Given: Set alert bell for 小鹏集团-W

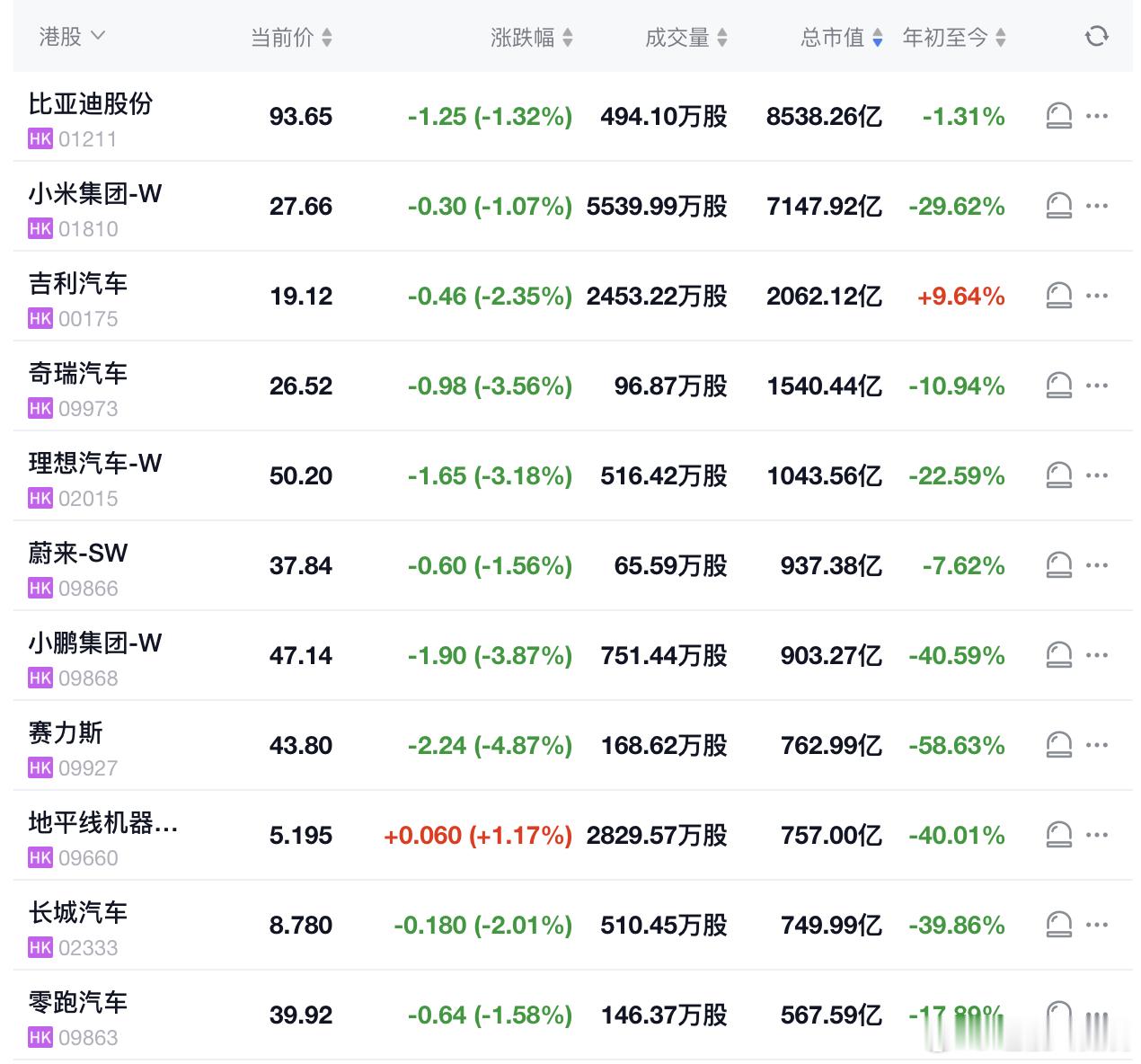Looking at the screenshot, I should pos(1059,655).
